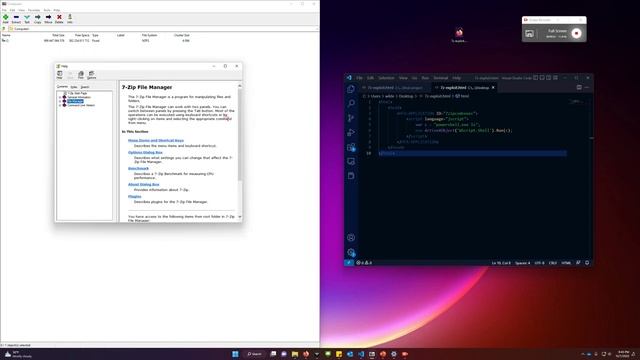Image resolution: width=640 pixels, height=360 pixels.
Task: Switch to the first editor tab in VS Code
Action: click(395, 88)
